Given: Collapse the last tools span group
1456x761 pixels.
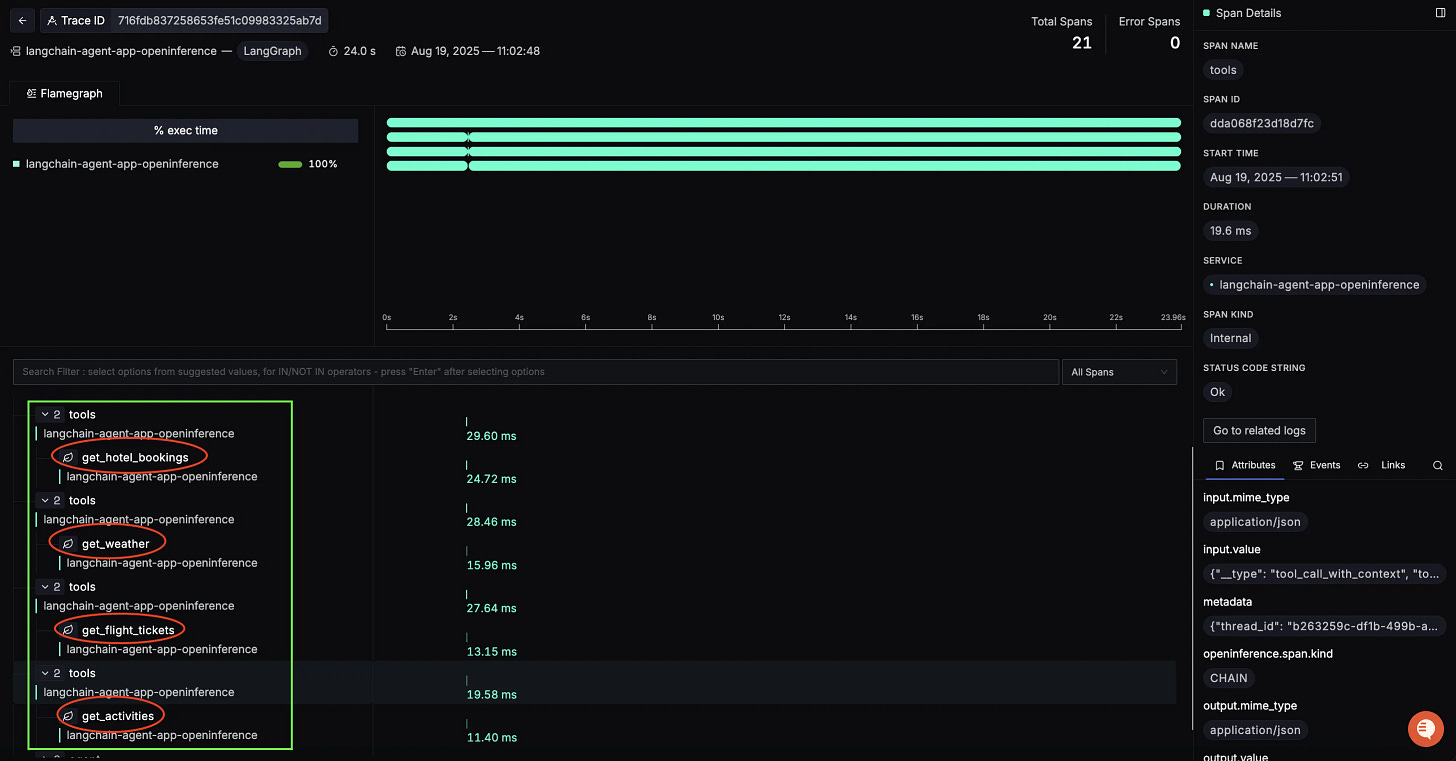Looking at the screenshot, I should point(44,673).
